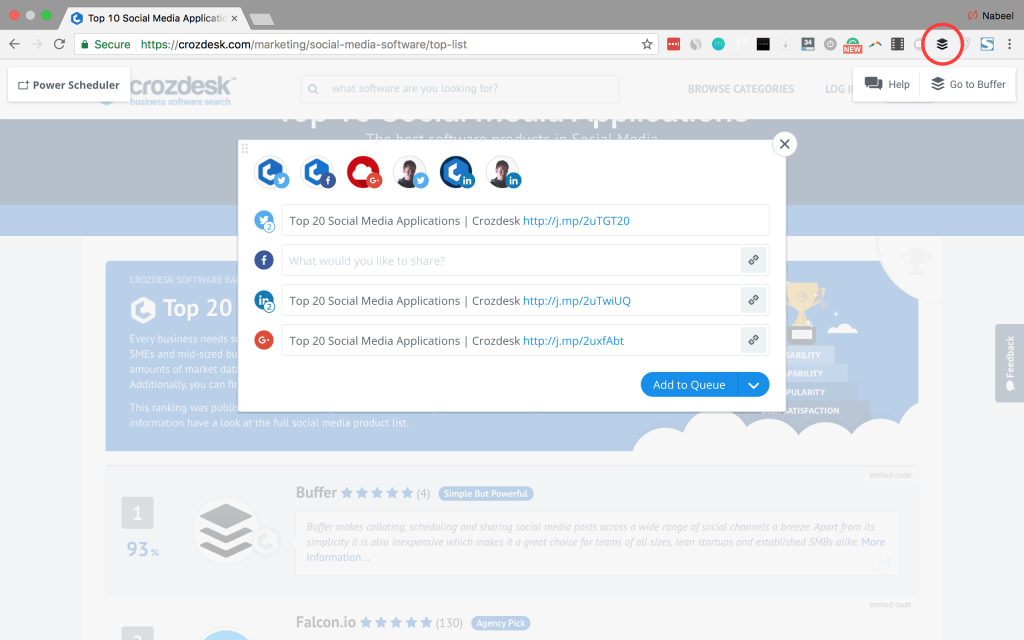Click the LinkedIn post text field
This screenshot has height=640, width=1024.
click(x=511, y=300)
